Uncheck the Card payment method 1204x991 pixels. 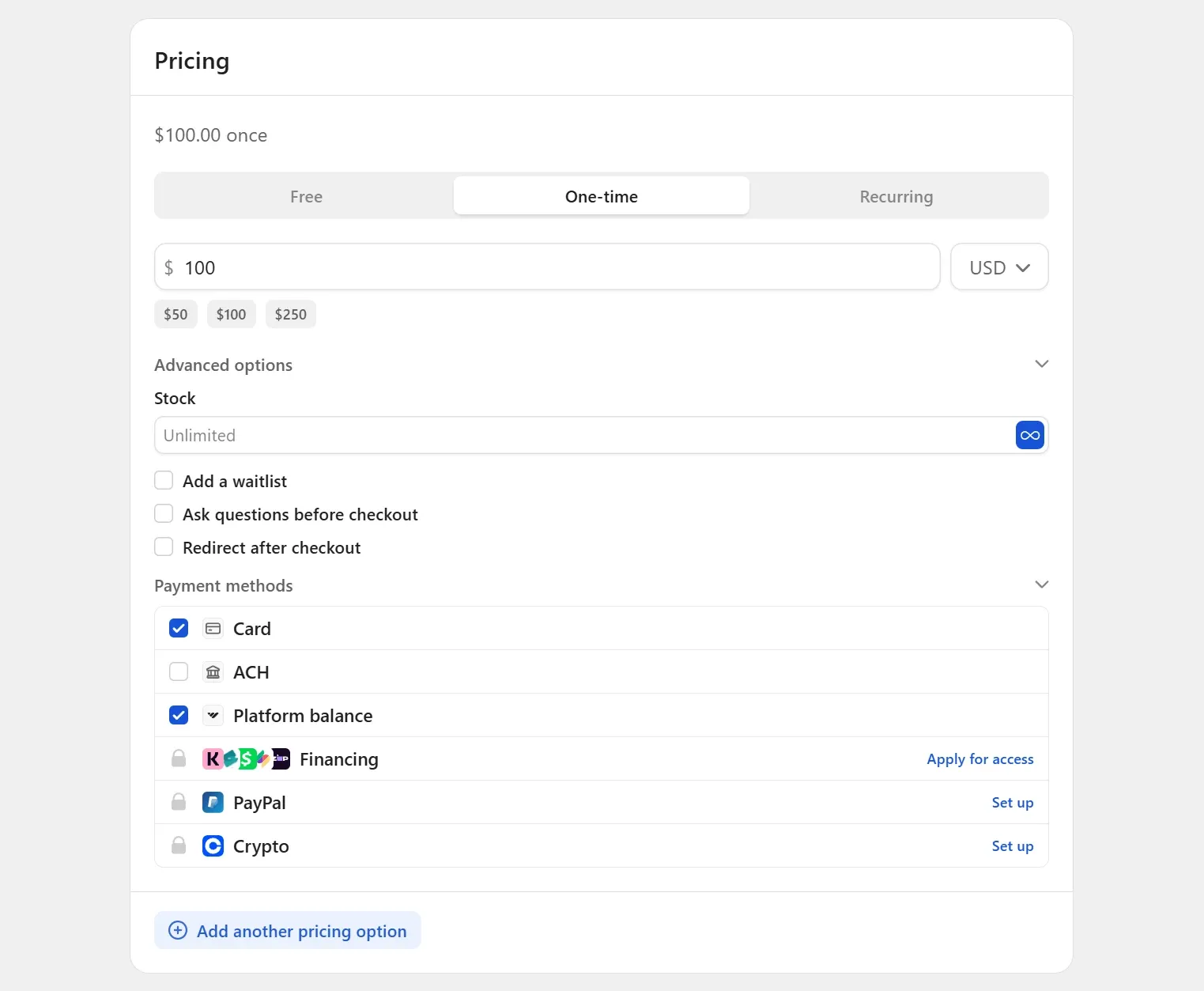(179, 629)
